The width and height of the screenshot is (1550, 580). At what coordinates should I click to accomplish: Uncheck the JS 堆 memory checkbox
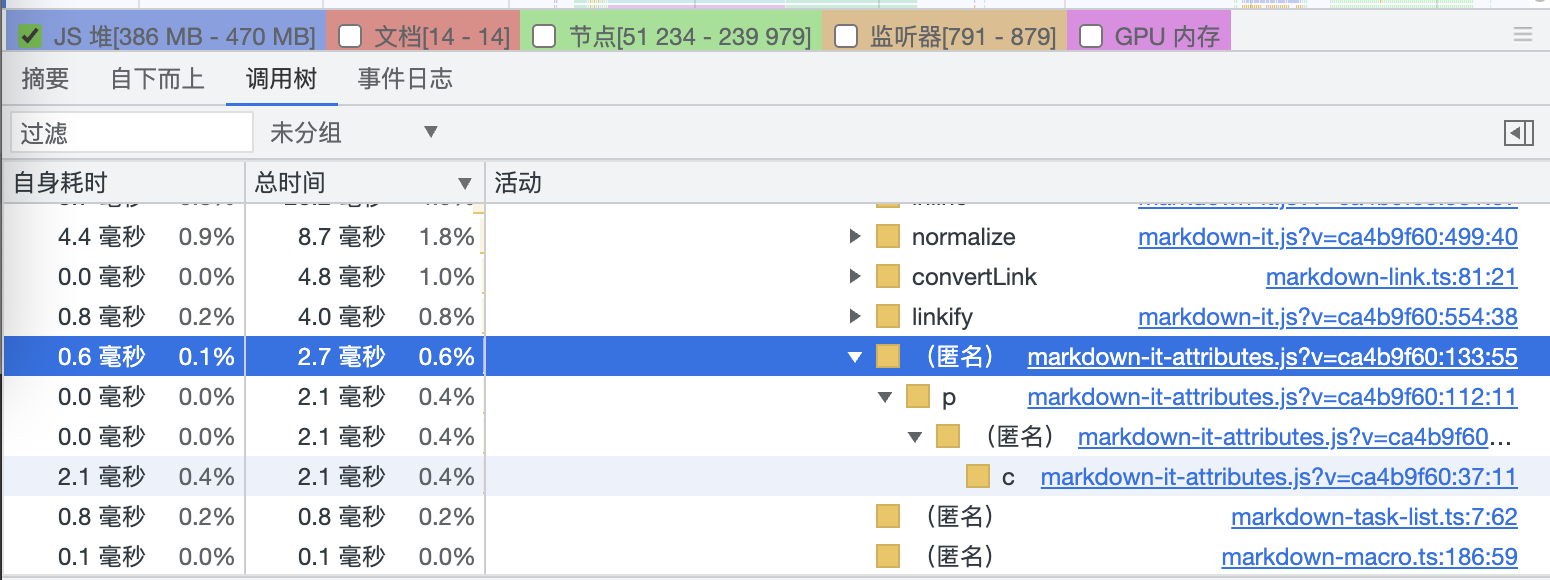[31, 37]
